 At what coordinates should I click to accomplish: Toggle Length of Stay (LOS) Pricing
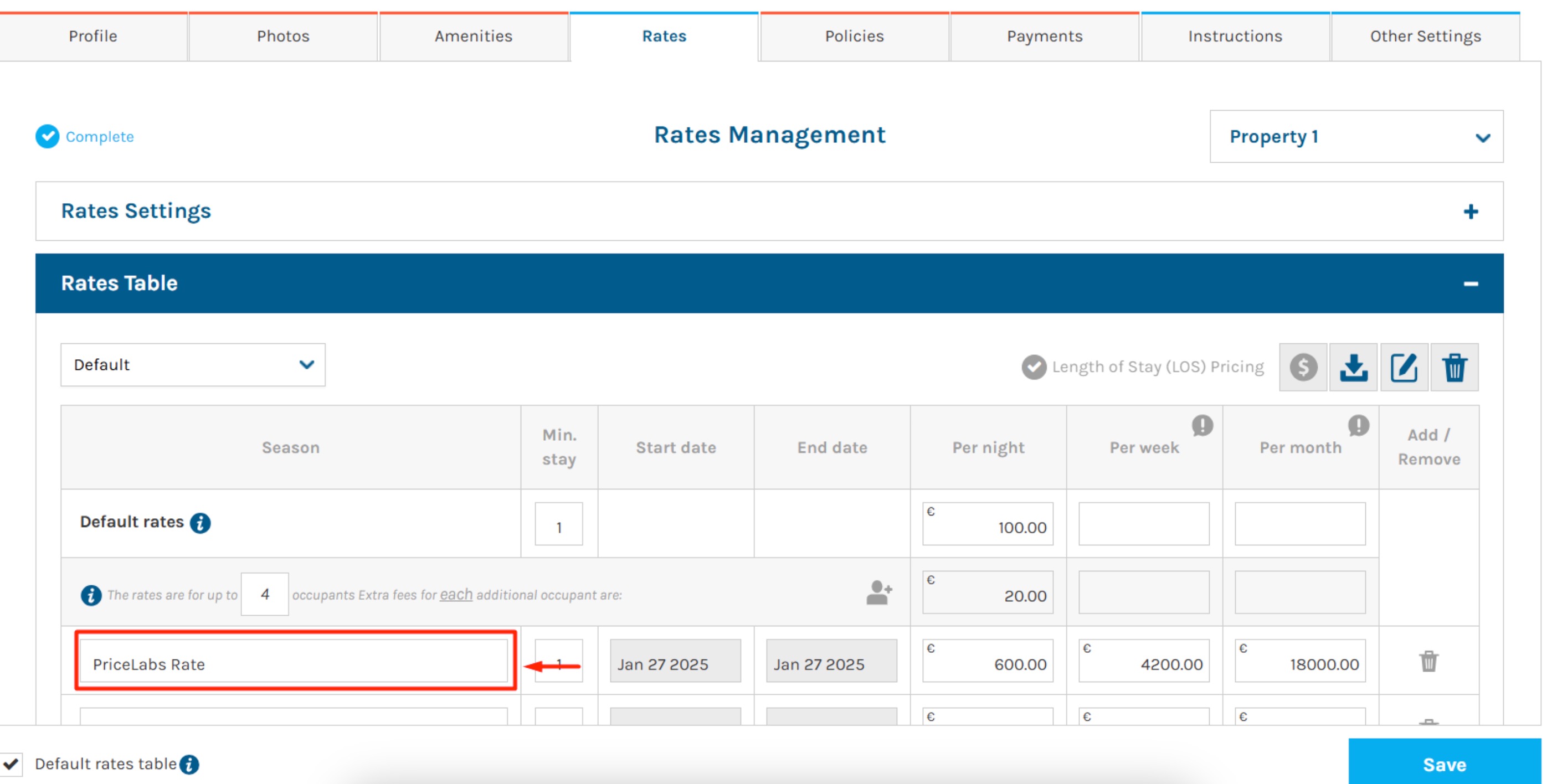(1034, 367)
